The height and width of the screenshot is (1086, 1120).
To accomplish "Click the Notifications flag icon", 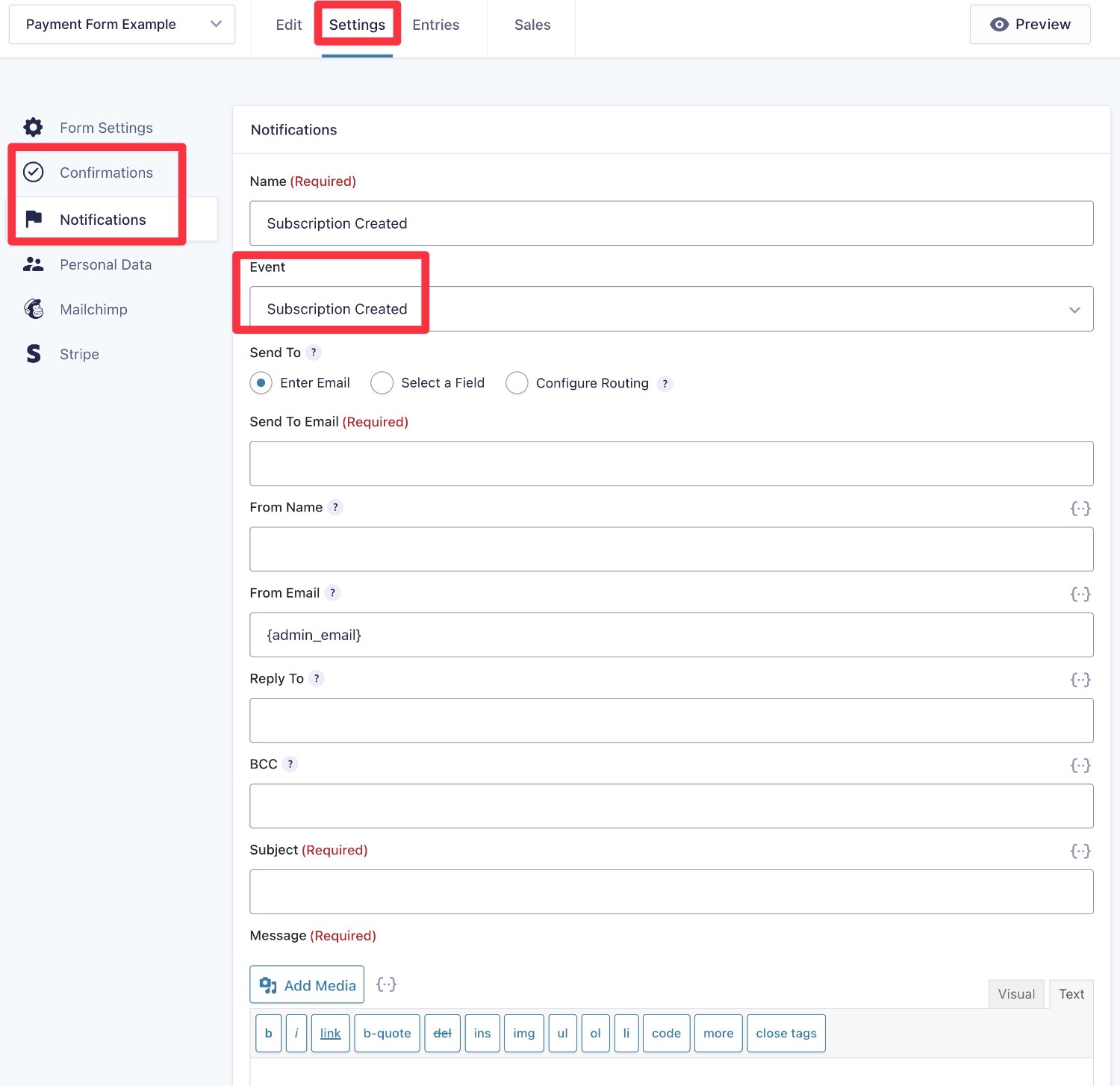I will 34,219.
